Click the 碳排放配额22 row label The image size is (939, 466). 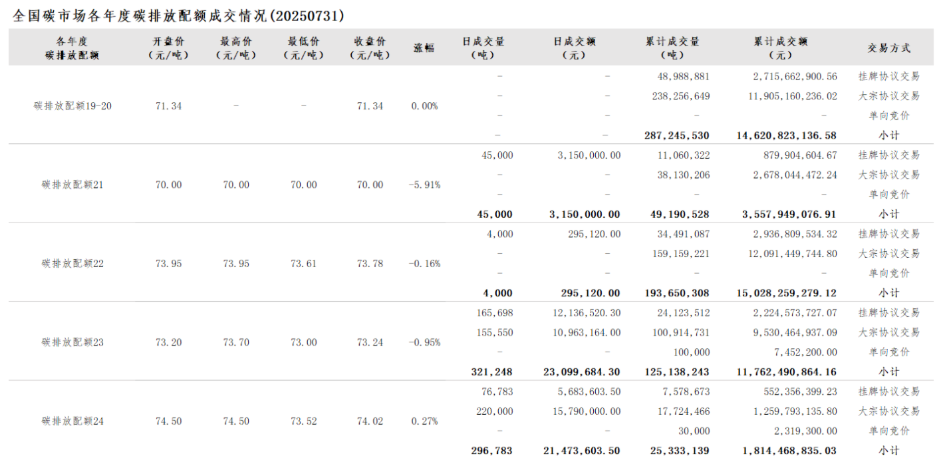72,264
